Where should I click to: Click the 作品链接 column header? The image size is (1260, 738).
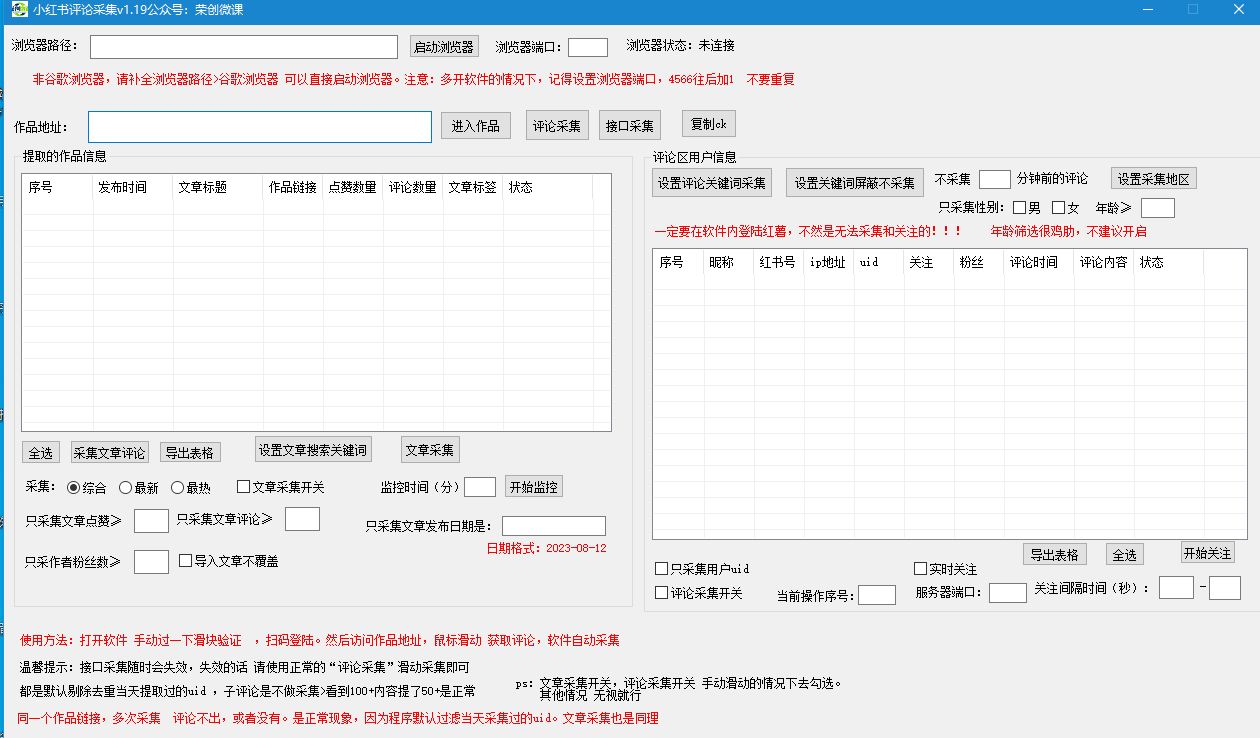coord(293,188)
